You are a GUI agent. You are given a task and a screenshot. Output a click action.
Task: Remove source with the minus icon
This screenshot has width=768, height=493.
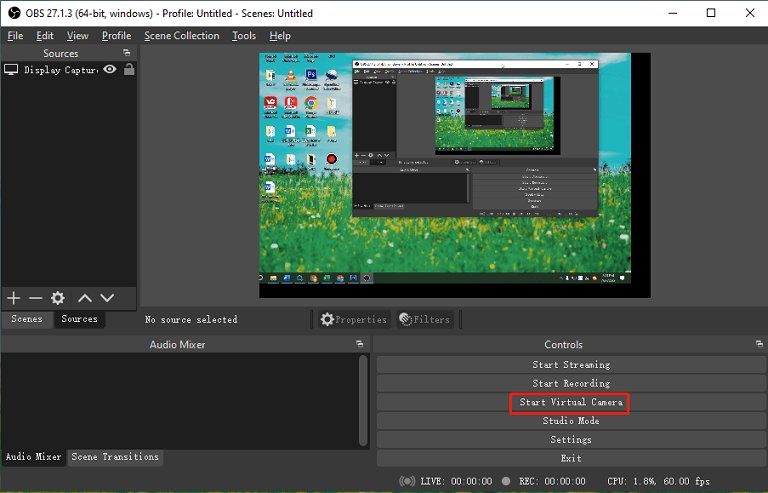(35, 298)
